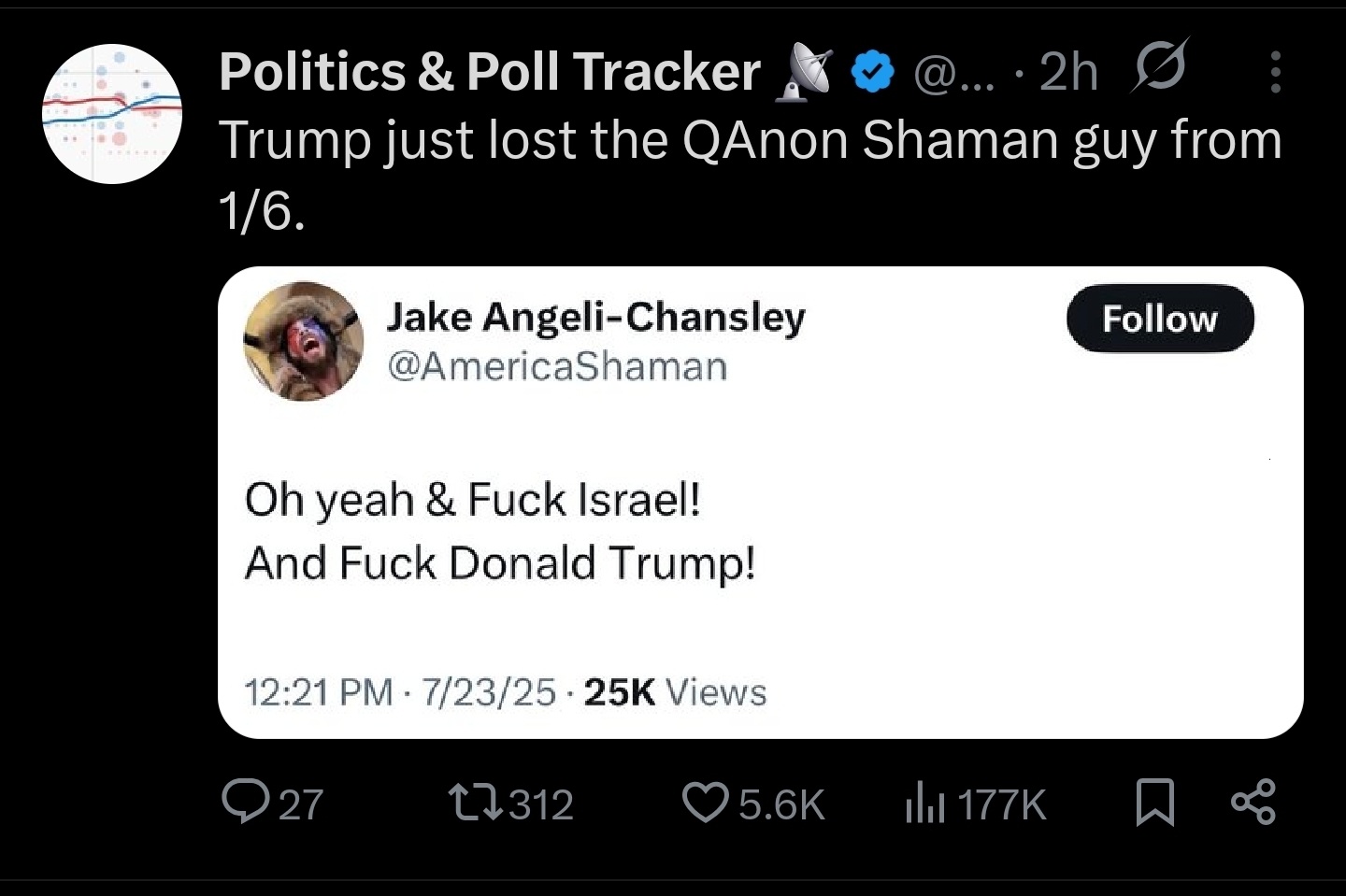
Task: Reply to the post via comment icon
Action: [245, 803]
